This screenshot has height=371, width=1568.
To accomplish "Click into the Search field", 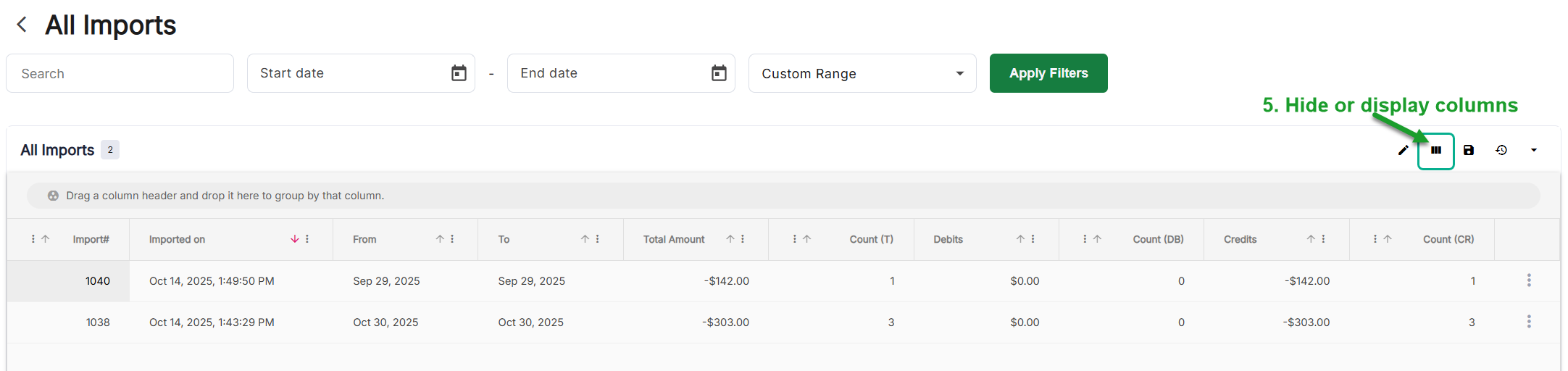I will click(120, 73).
